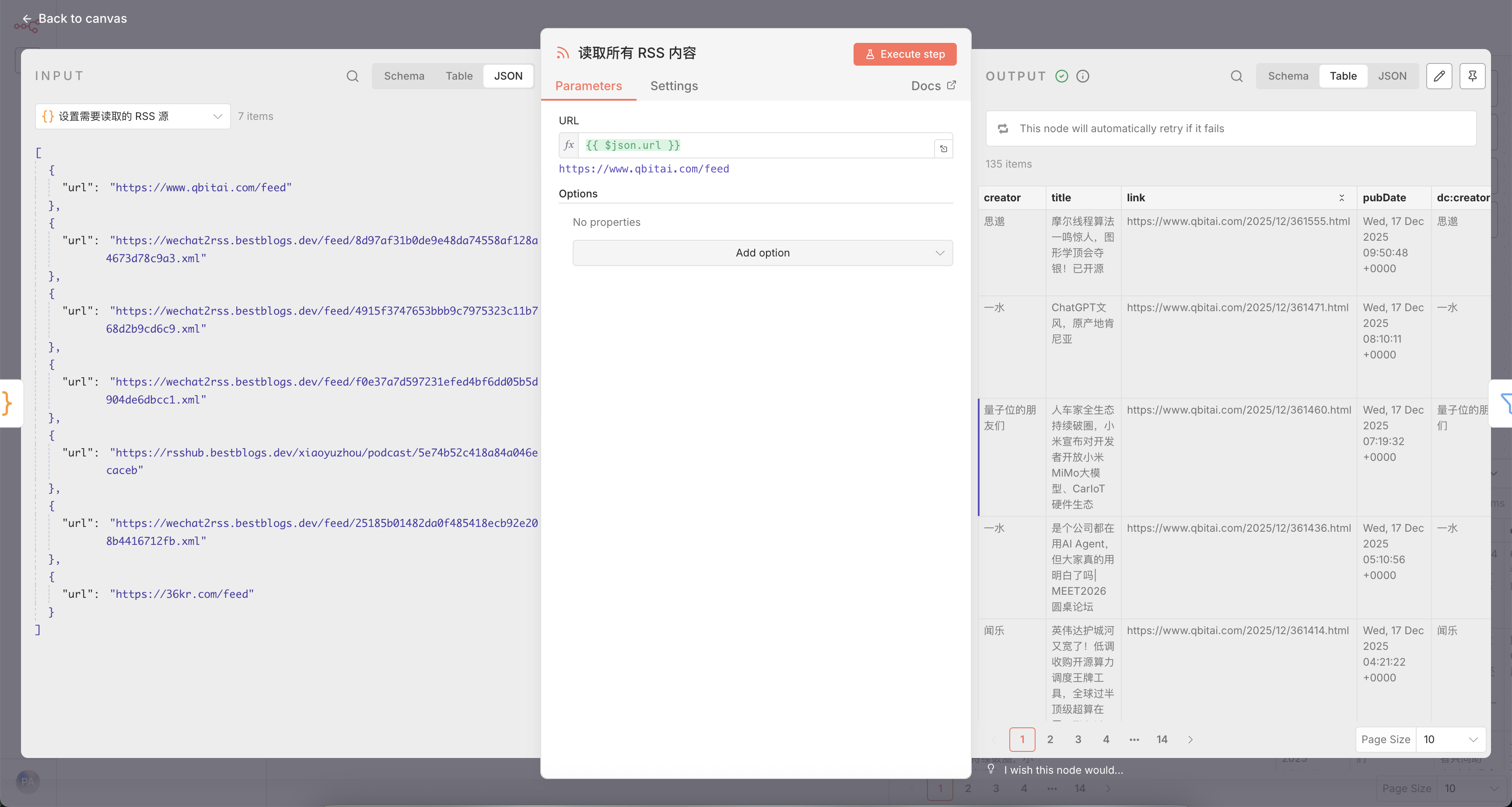Go back using the arrow icon
The width and height of the screenshot is (1512, 807).
(26, 19)
